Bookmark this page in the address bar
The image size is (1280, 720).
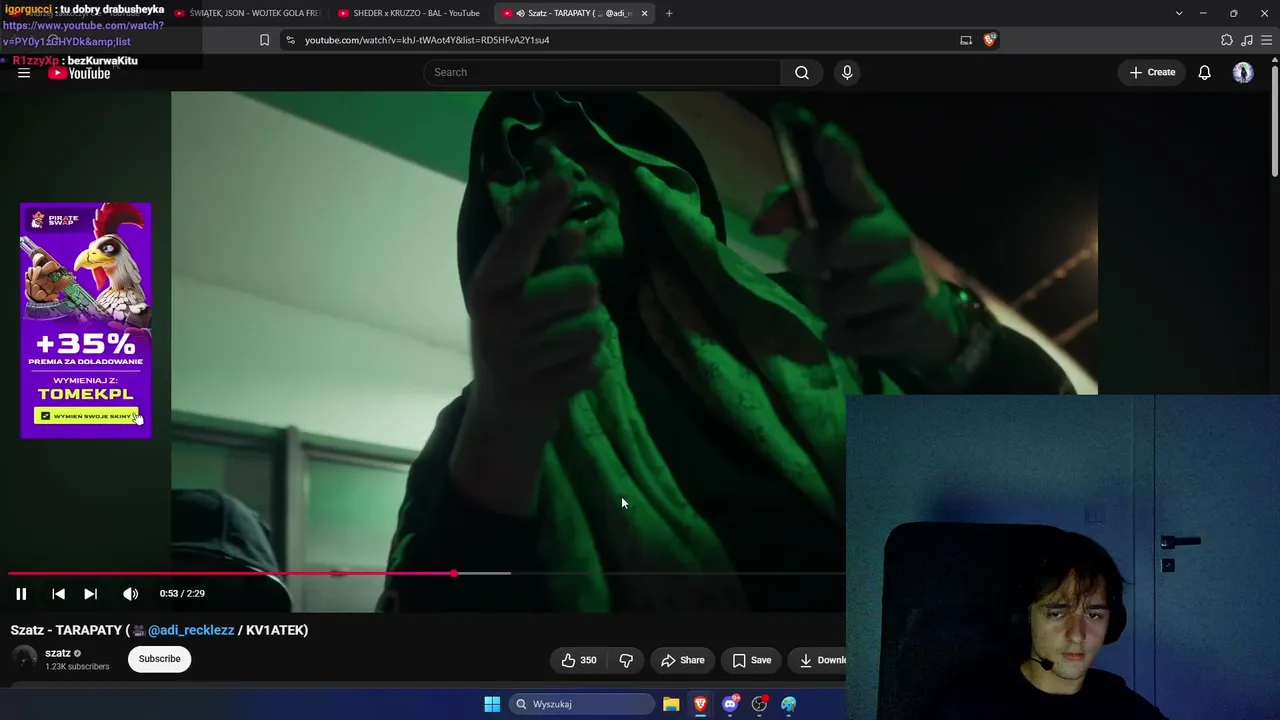tap(264, 40)
